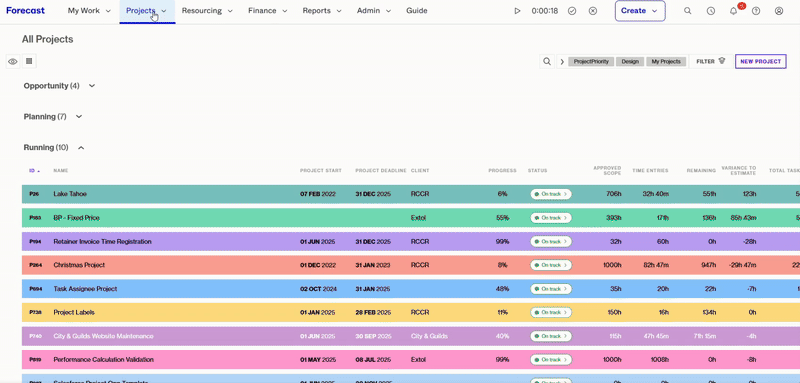Image resolution: width=800 pixels, height=383 pixels.
Task: Click project ID P26
Action: click(34, 194)
